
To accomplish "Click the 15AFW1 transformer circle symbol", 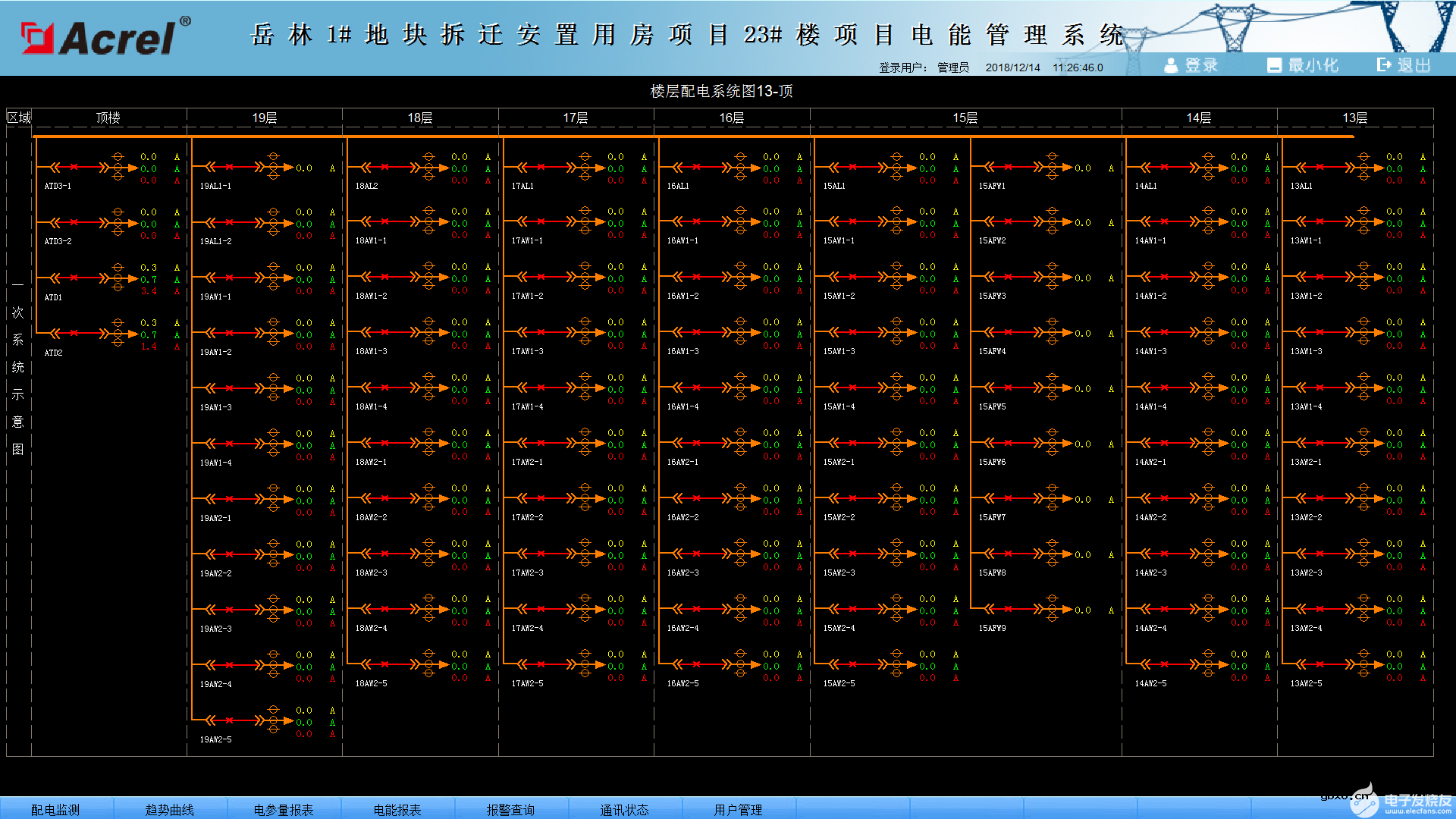I will (x=1052, y=167).
